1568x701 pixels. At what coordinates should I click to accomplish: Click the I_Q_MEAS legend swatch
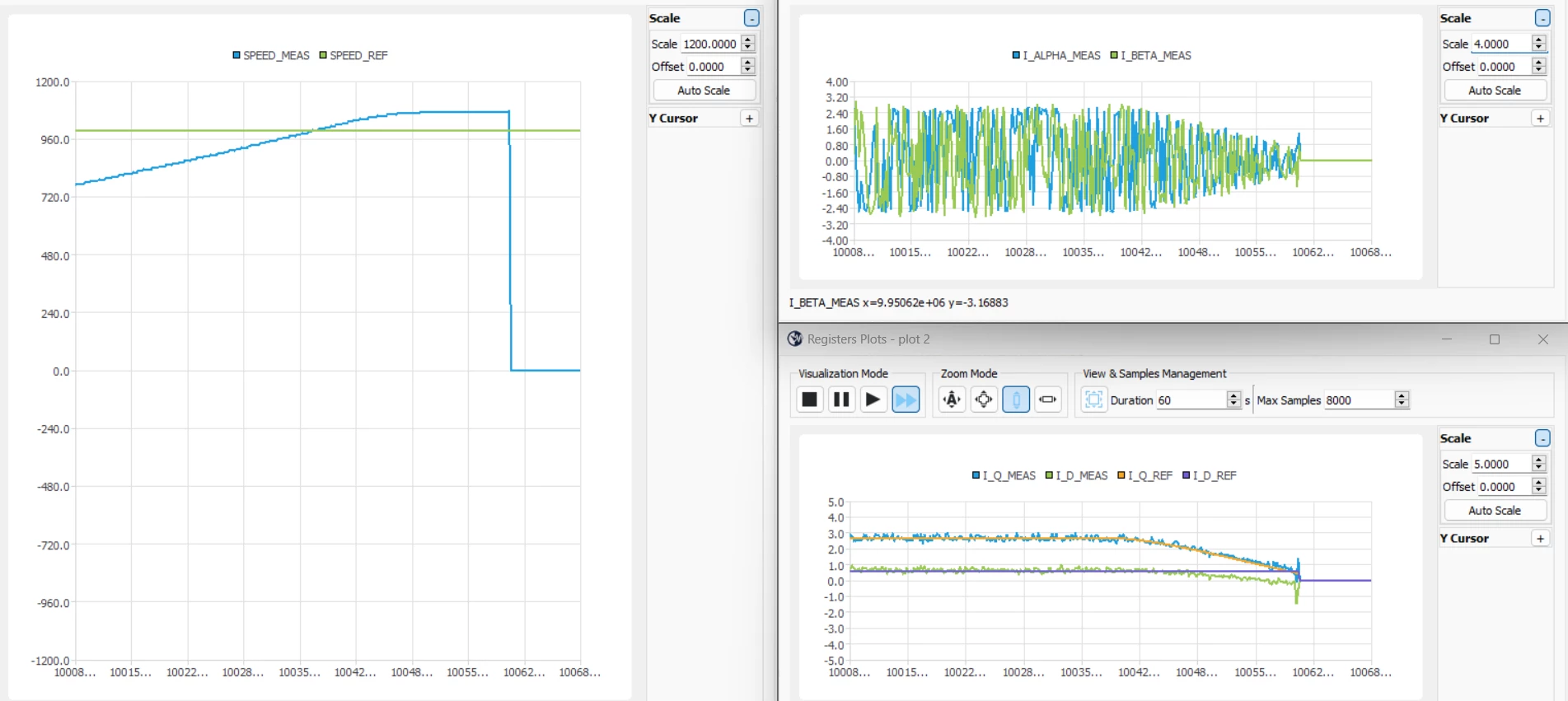pyautogui.click(x=976, y=475)
